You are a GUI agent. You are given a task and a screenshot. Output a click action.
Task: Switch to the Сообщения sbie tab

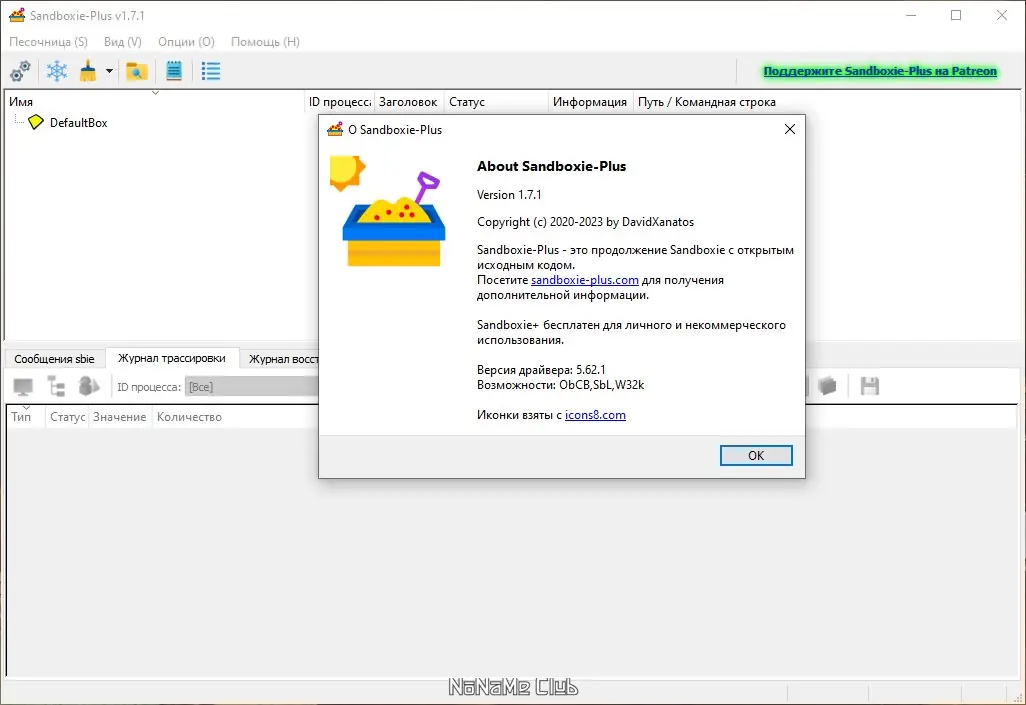pos(54,359)
